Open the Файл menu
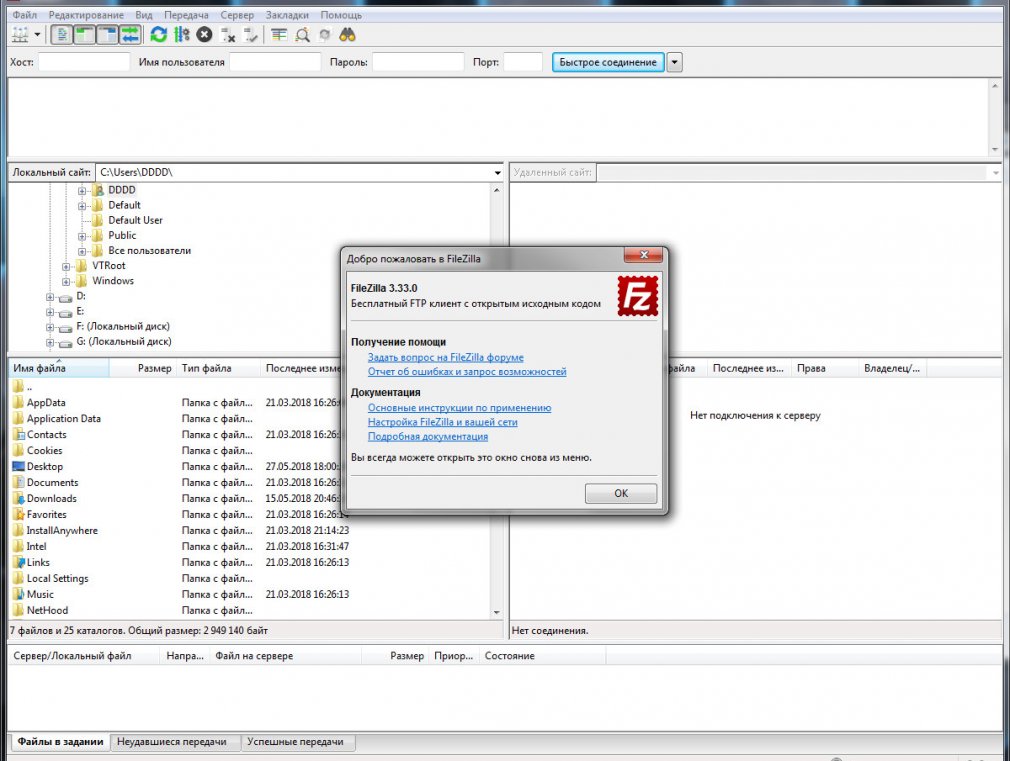 (25, 15)
